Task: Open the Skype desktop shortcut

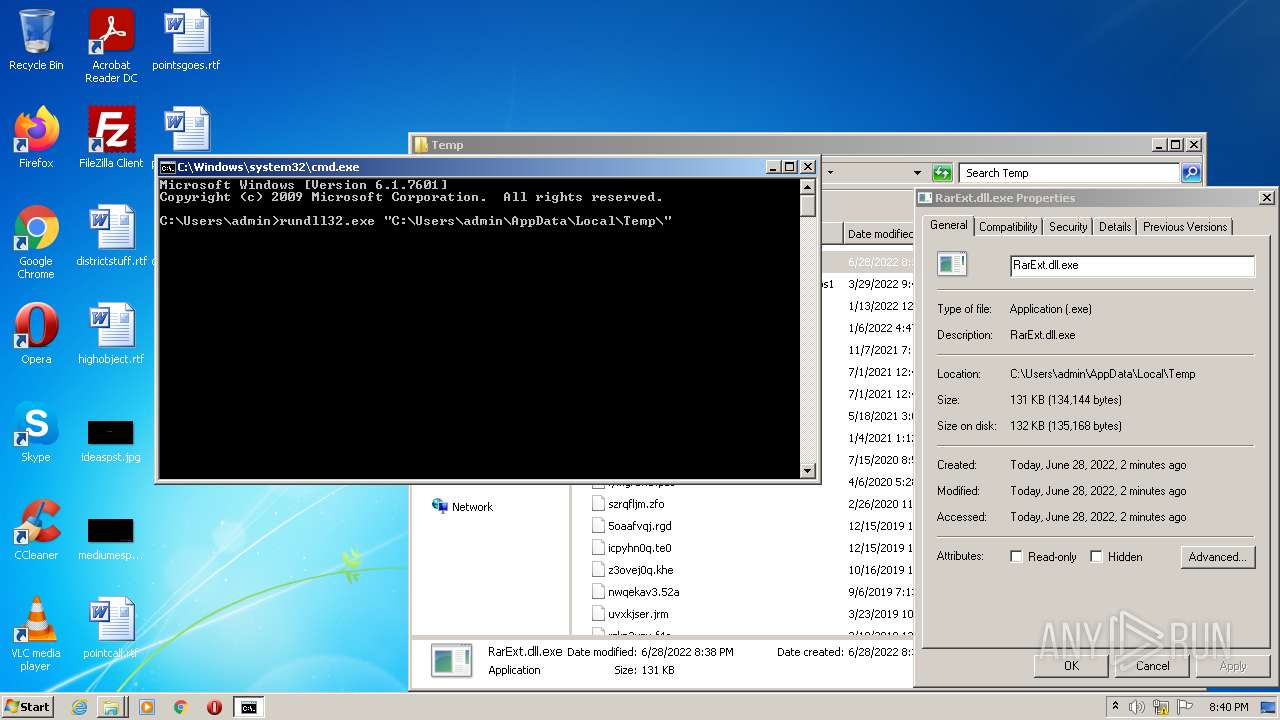Action: [x=36, y=432]
